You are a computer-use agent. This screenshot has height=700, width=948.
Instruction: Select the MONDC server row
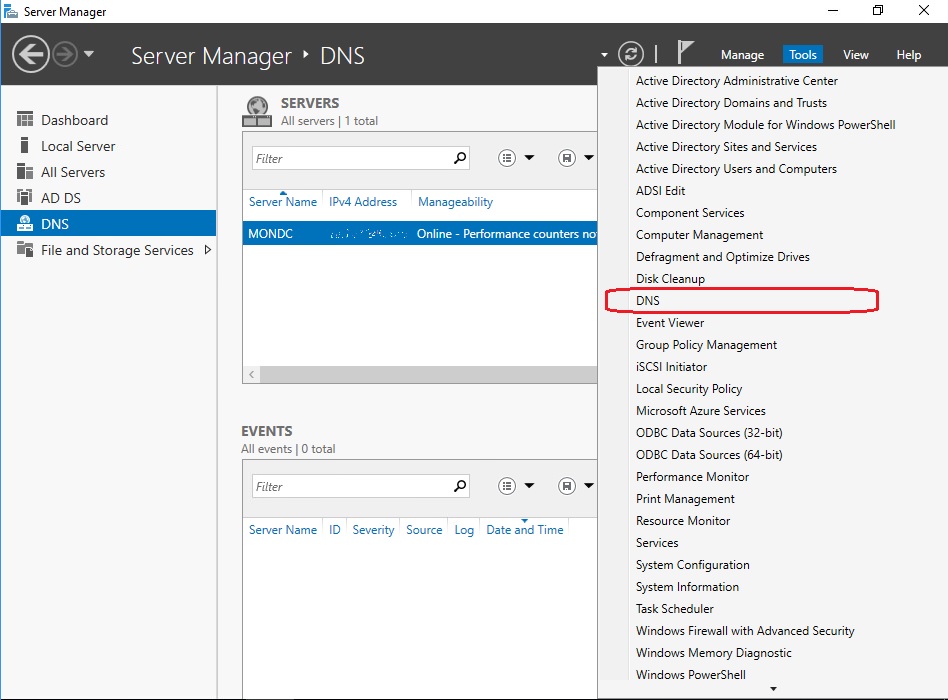click(x=420, y=233)
